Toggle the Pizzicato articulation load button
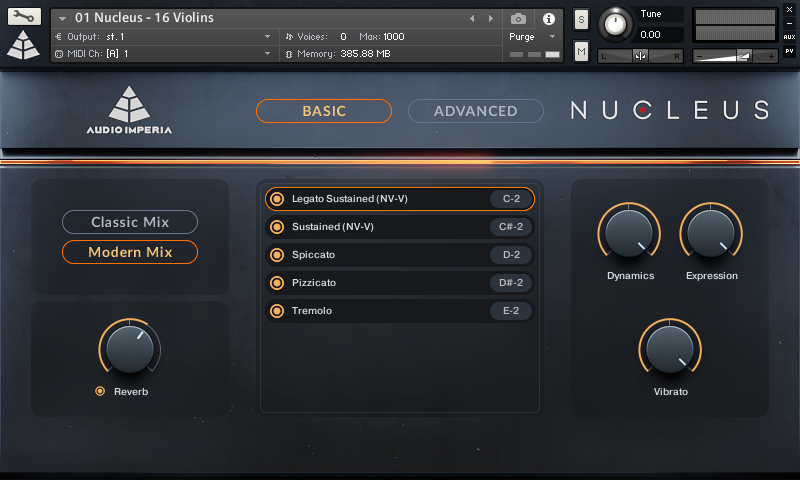This screenshot has width=800, height=480. (x=277, y=283)
